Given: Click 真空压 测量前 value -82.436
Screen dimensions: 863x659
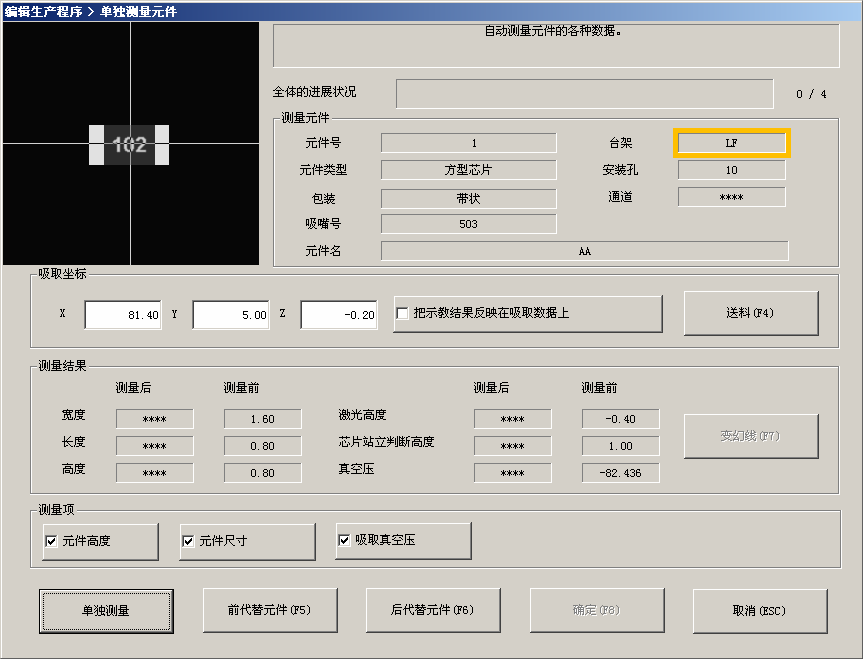Looking at the screenshot, I should 620,473.
